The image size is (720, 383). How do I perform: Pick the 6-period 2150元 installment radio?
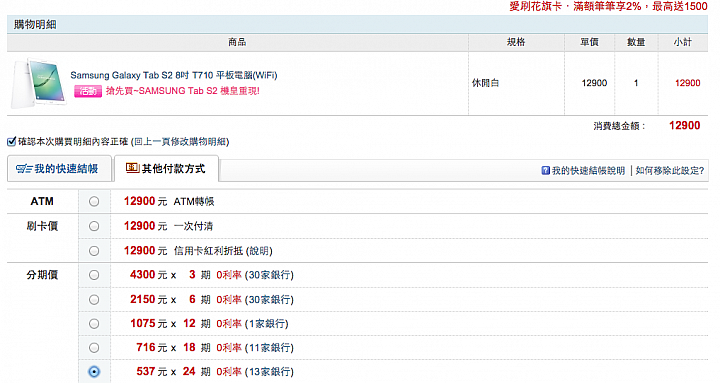tap(94, 300)
